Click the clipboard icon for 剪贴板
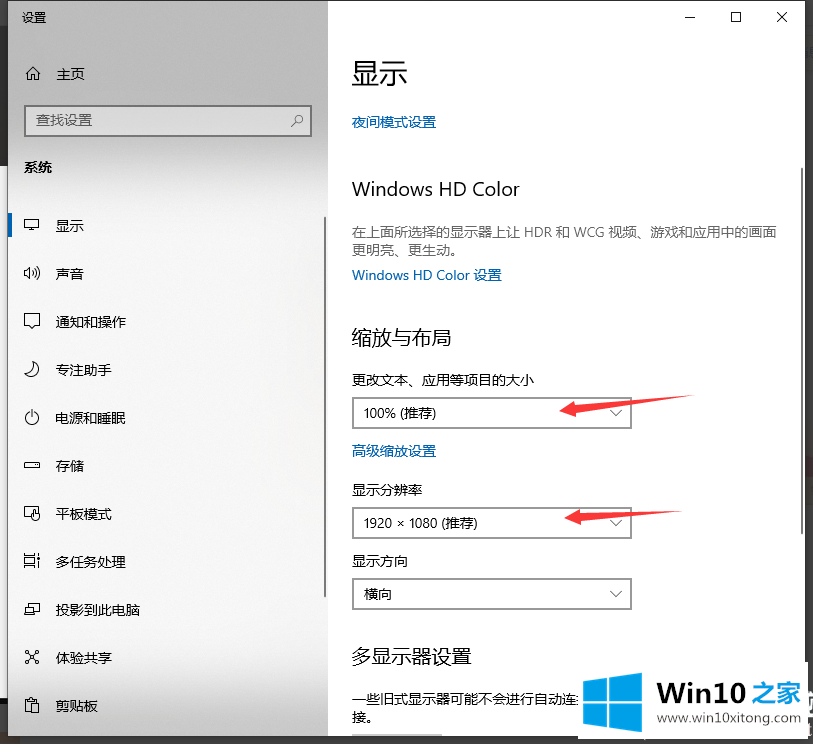The height and width of the screenshot is (744, 813). 32,705
